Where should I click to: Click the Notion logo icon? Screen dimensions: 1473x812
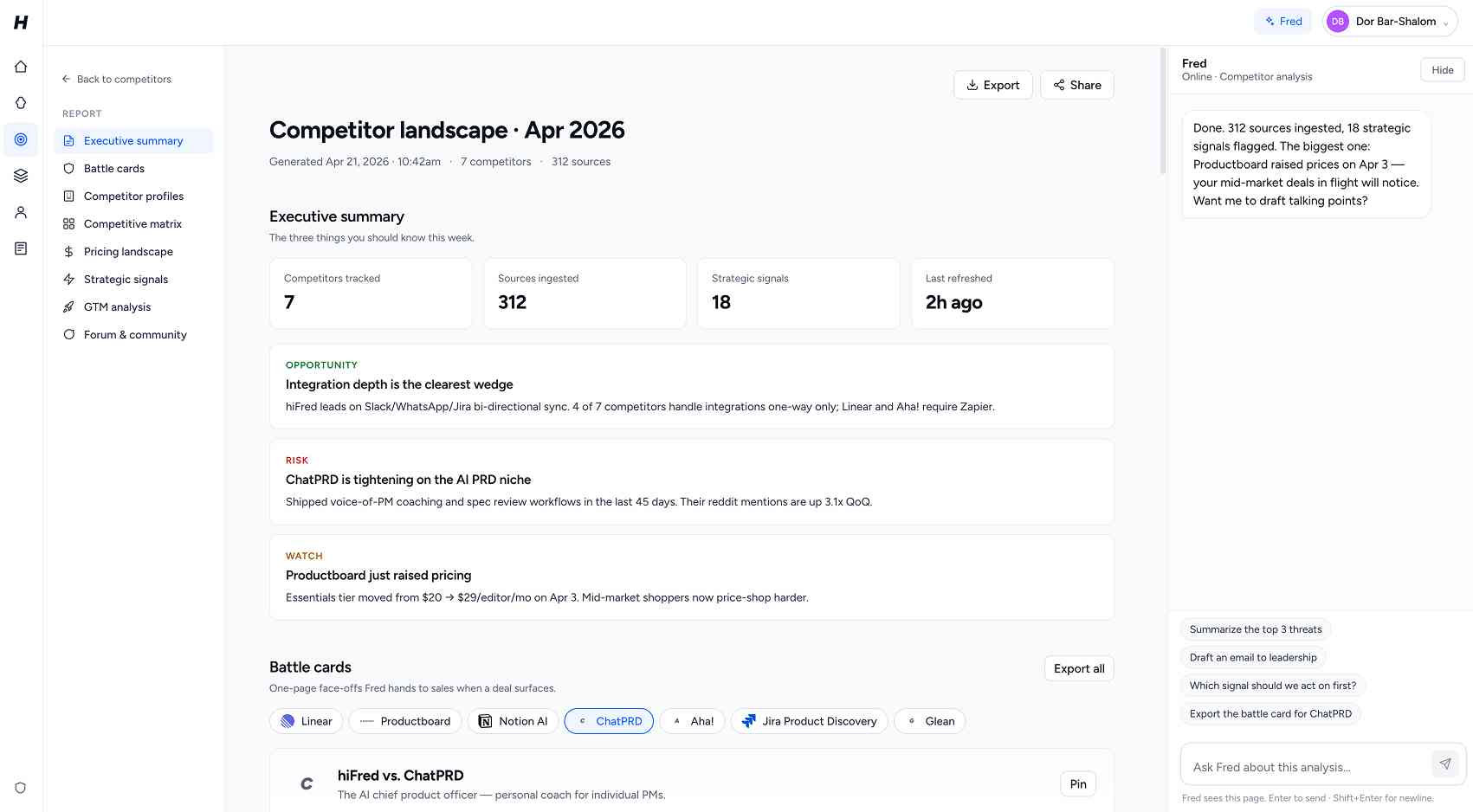point(486,721)
